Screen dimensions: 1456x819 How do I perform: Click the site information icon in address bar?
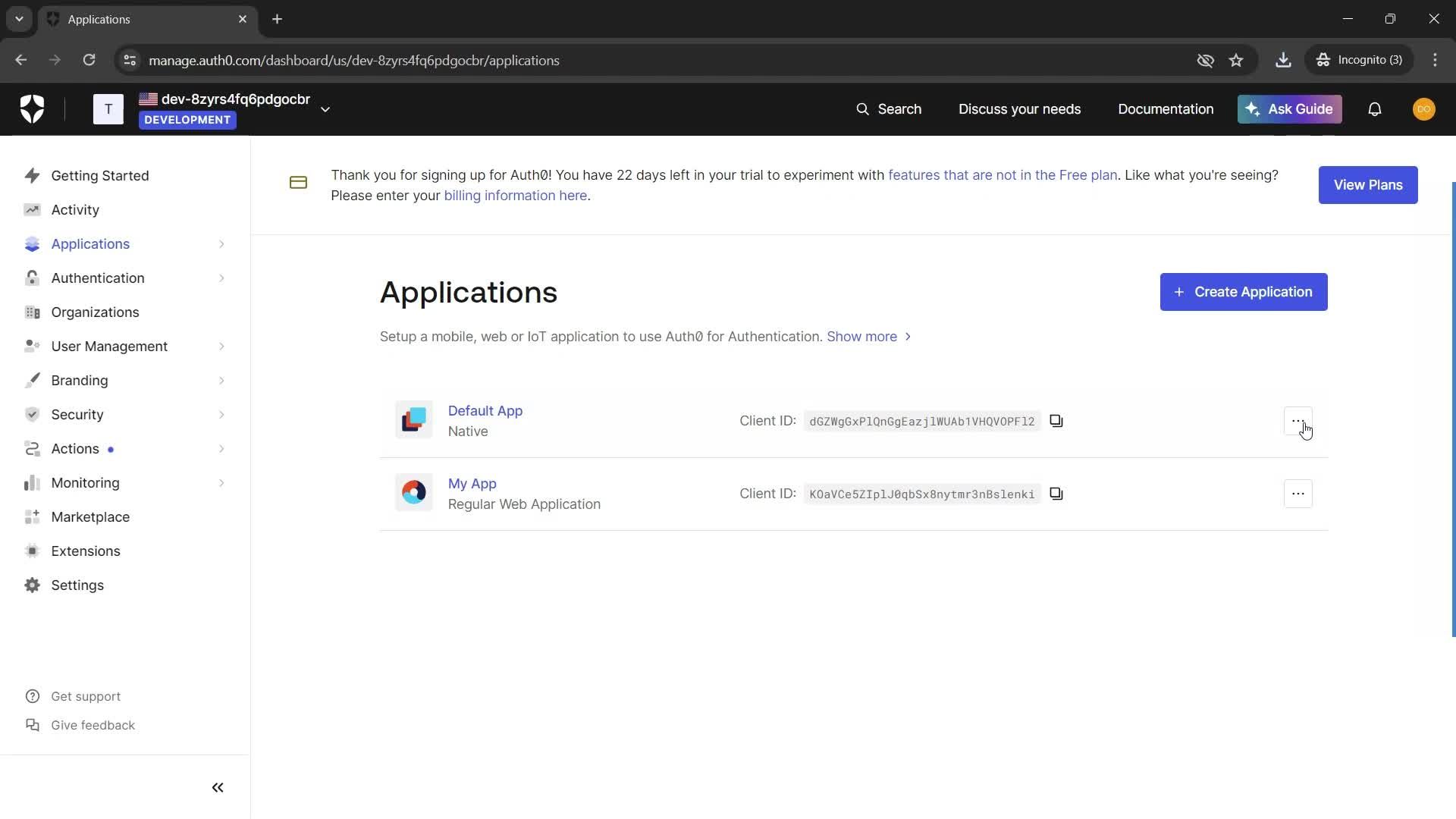[130, 60]
